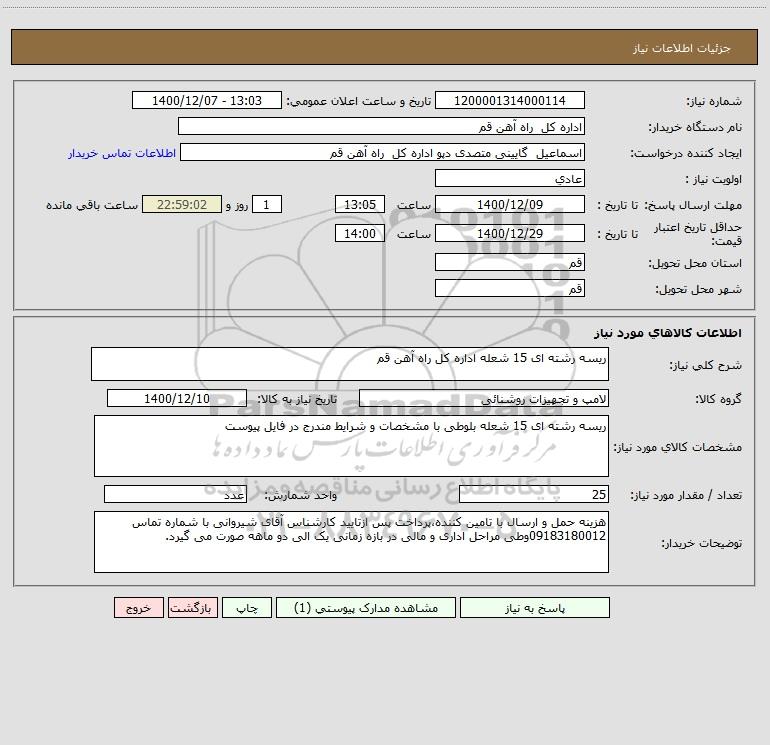The image size is (770, 745).
Task: Click the 'توضیحات خریدار:' label
Action: point(702,544)
